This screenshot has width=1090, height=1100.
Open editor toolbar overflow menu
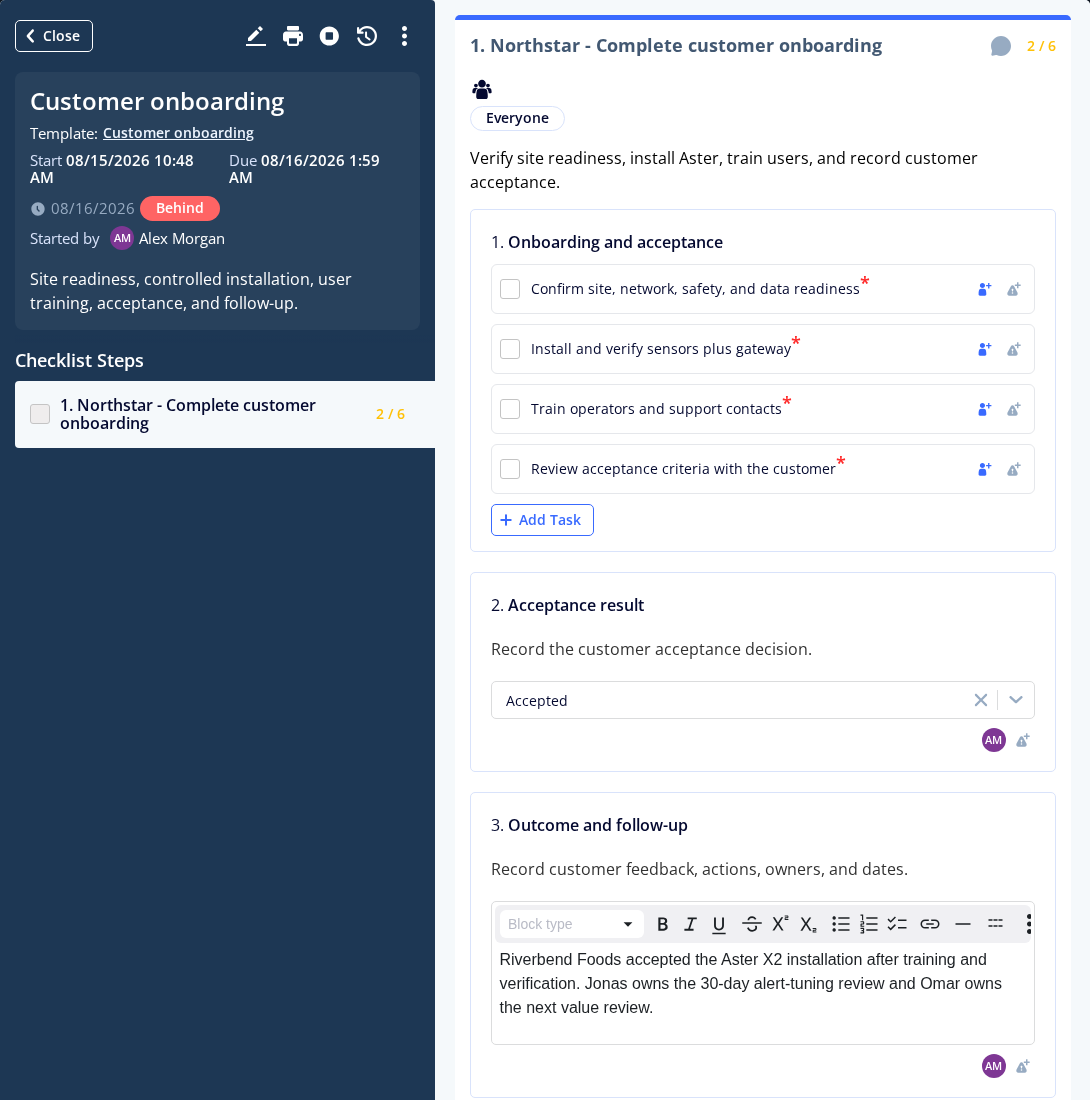[1028, 924]
